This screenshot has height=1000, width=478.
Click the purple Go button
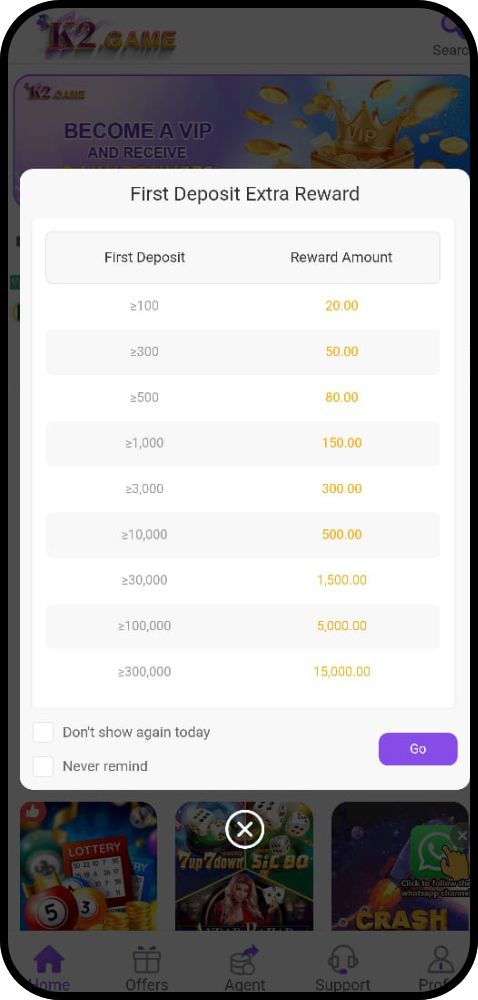tap(418, 749)
